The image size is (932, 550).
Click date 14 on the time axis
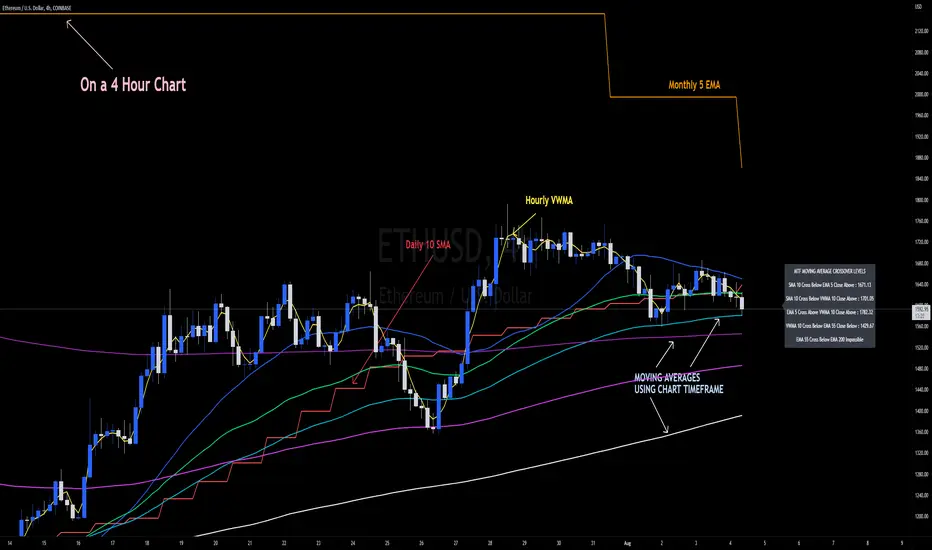point(10,543)
